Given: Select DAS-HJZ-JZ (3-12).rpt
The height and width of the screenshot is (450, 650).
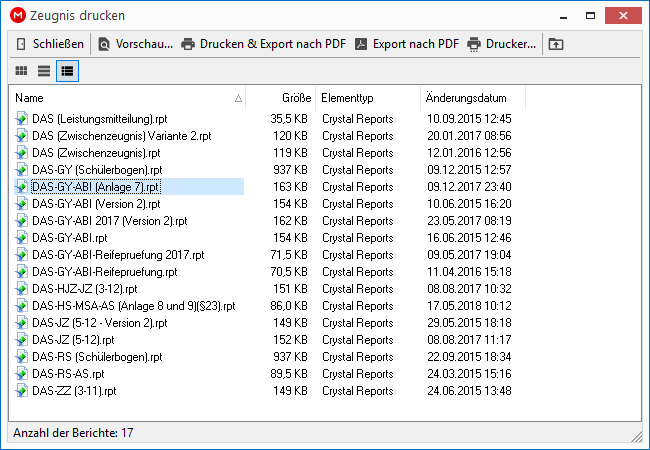Looking at the screenshot, I should click(85, 289).
